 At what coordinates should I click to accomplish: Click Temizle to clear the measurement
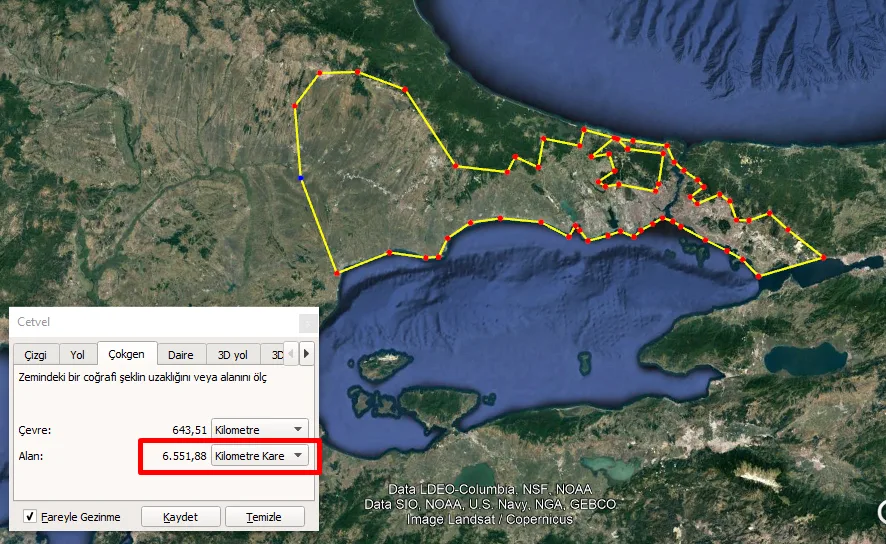(x=264, y=517)
